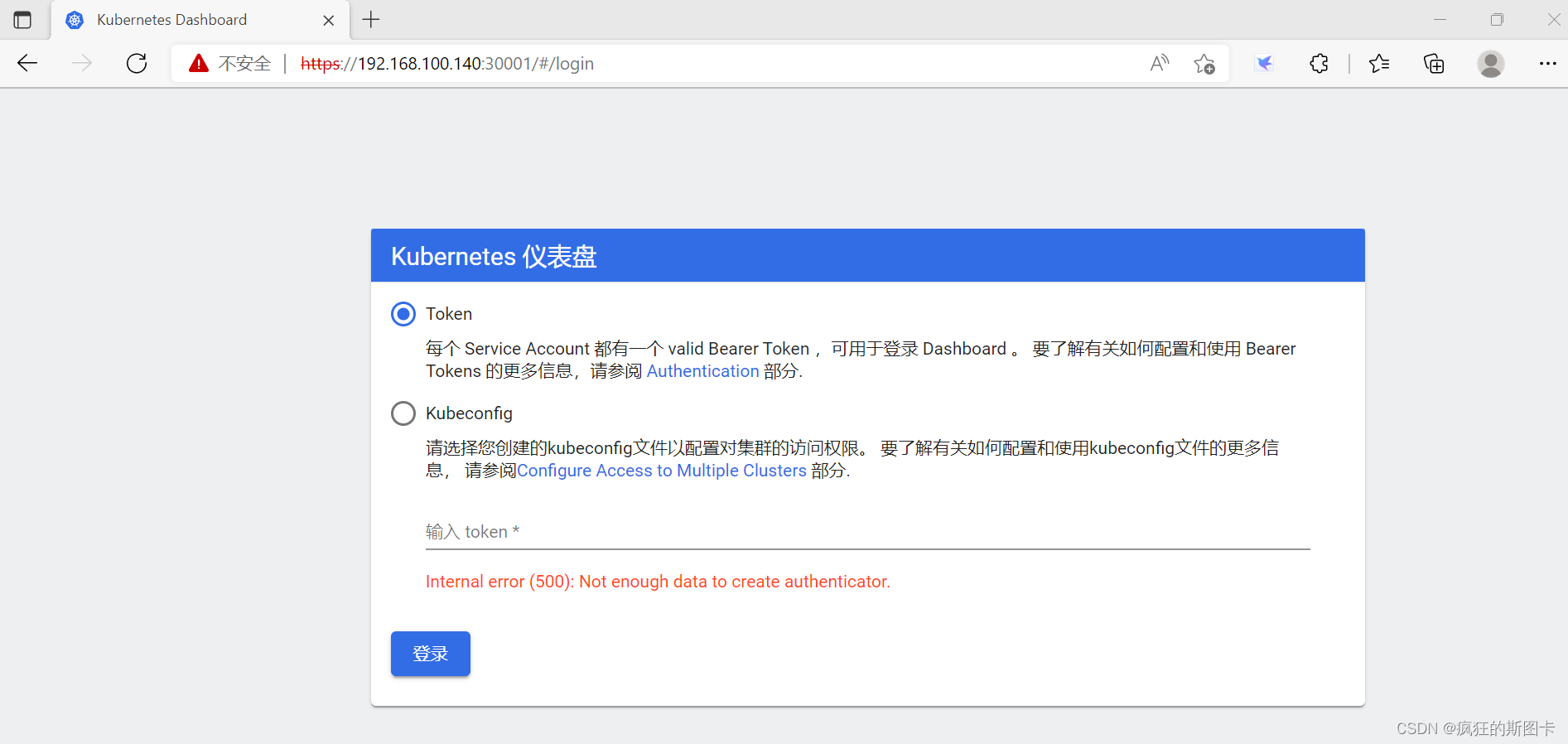Select the Kubernetes Dashboard tab
The width and height of the screenshot is (1568, 744).
pos(200,20)
